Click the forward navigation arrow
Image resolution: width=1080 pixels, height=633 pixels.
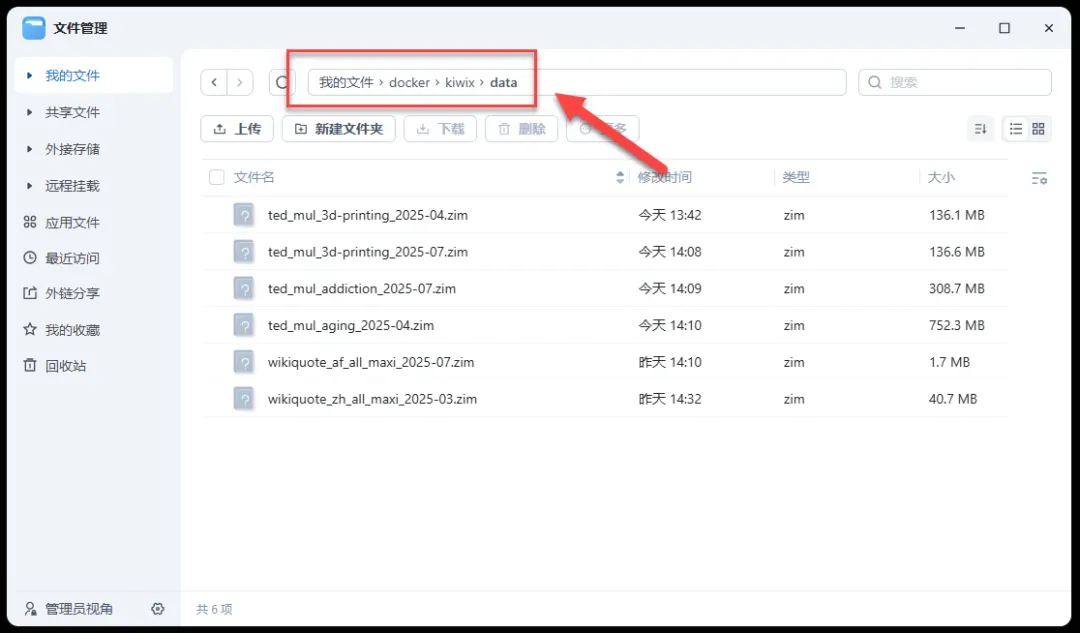[x=240, y=82]
